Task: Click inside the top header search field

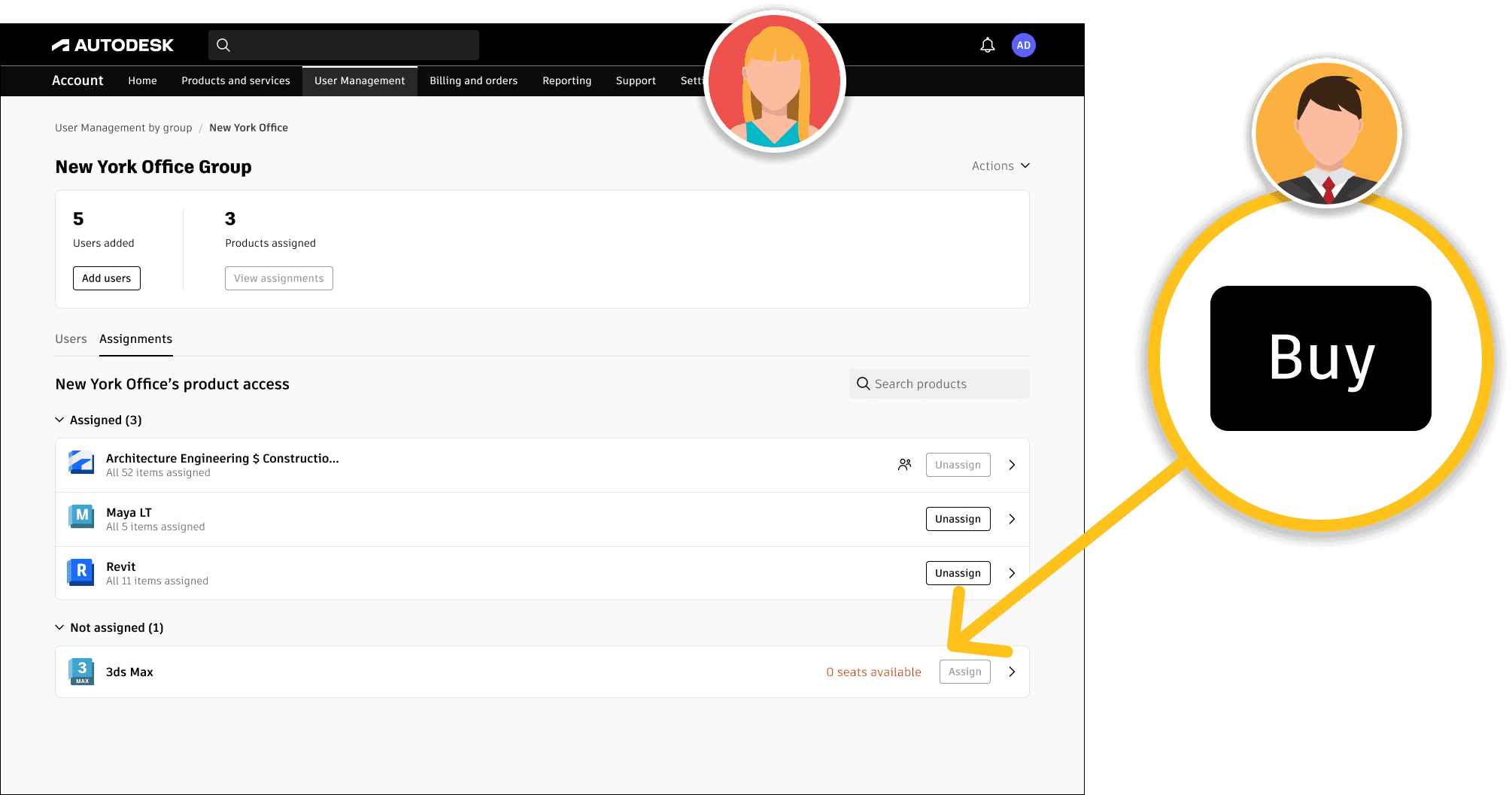Action: (x=344, y=45)
